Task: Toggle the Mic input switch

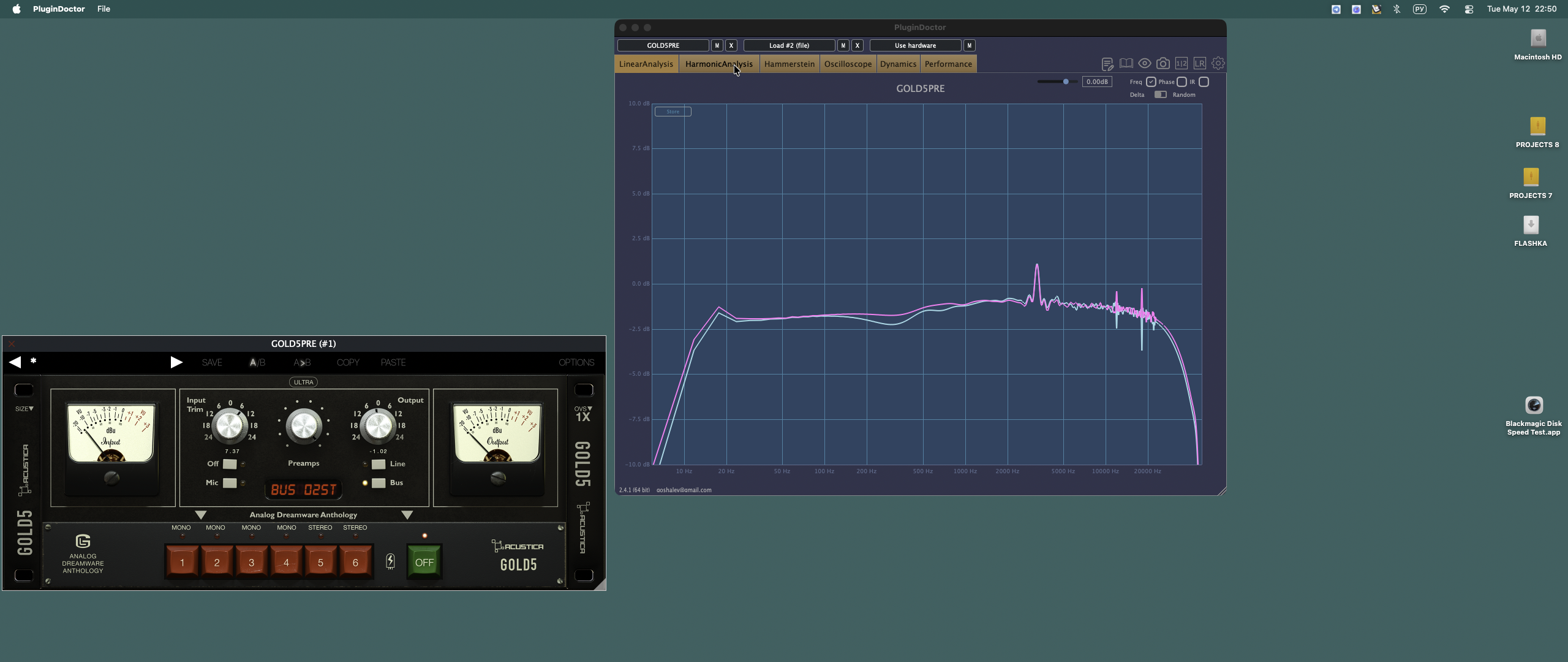Action: click(x=230, y=483)
